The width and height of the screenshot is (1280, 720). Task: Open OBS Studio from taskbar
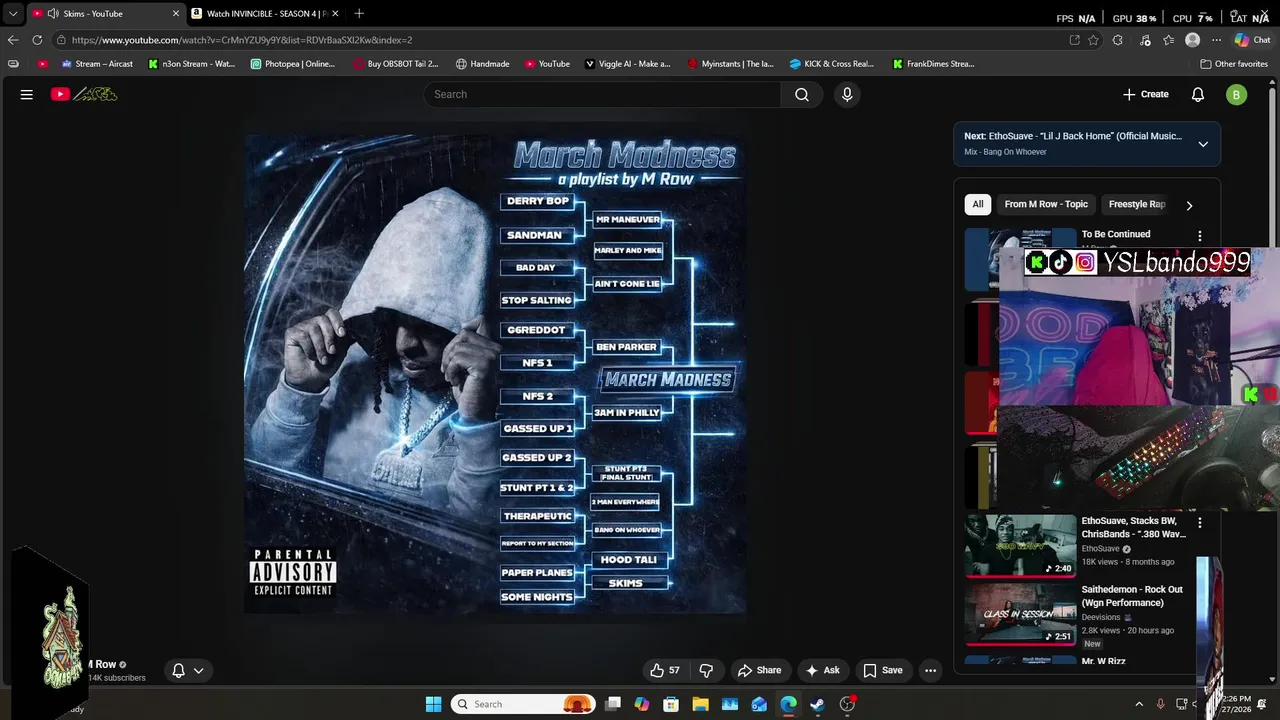tap(847, 704)
